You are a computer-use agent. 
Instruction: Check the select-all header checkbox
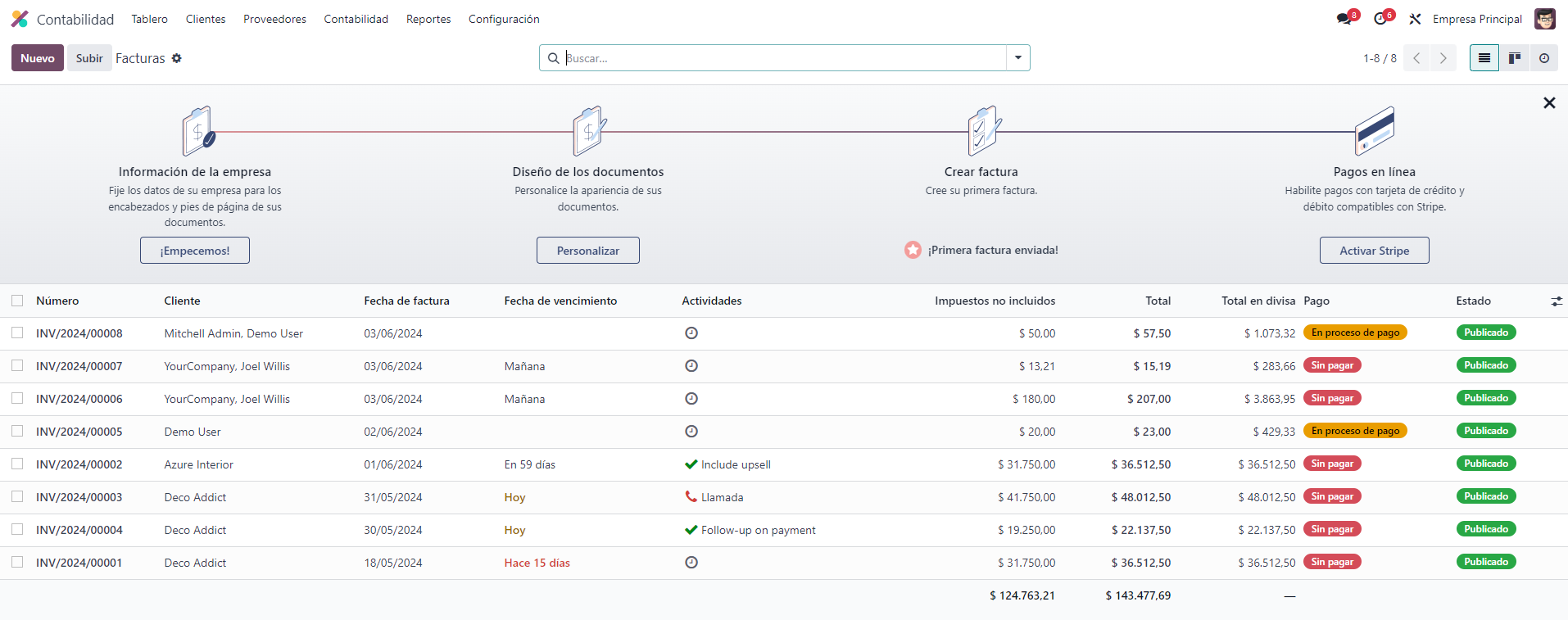tap(17, 301)
